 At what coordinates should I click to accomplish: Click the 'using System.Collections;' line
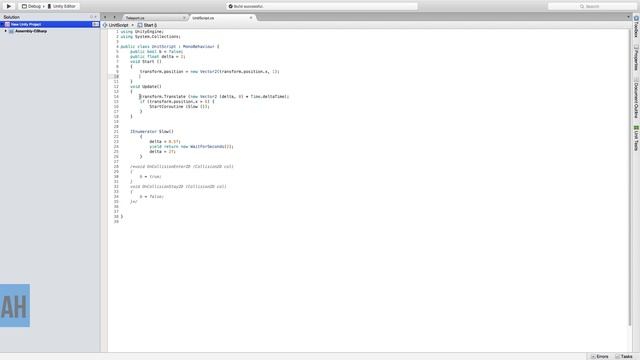150,37
